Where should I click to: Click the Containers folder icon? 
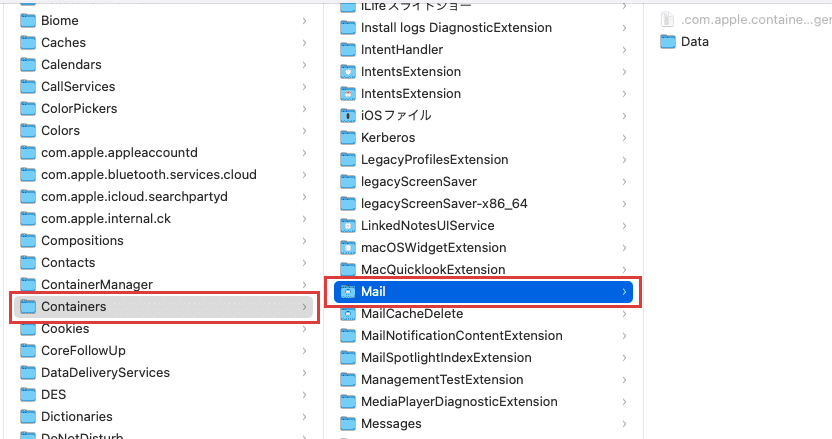[28, 306]
